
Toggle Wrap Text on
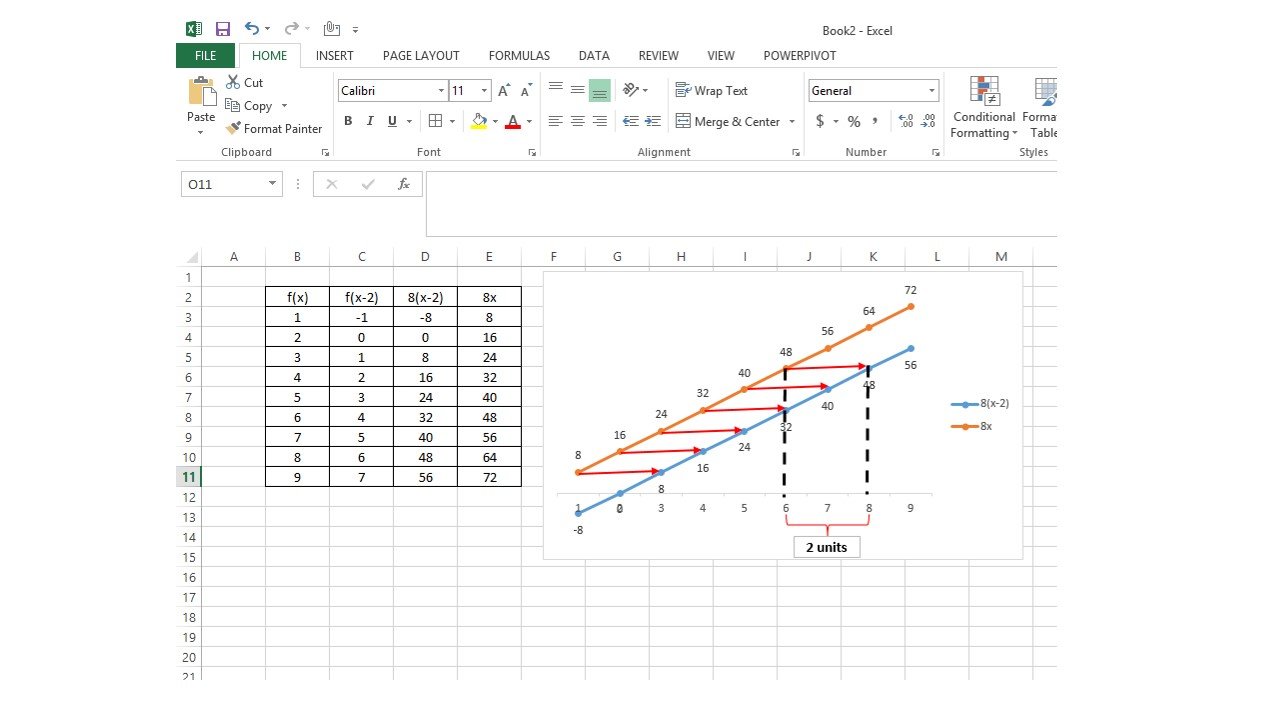coord(711,90)
